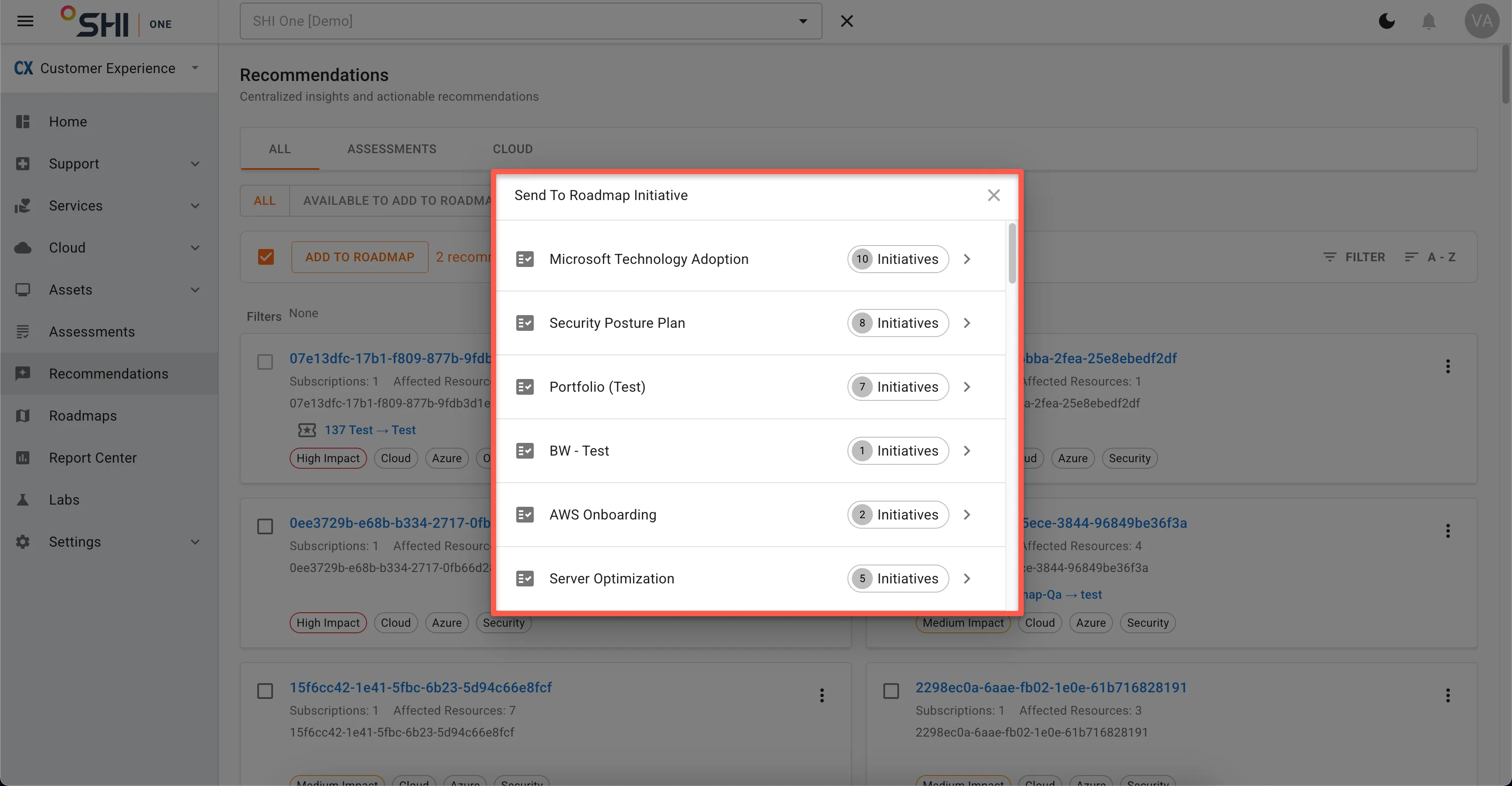
Task: Click the 137 Test roadmap ticket icon
Action: [306, 430]
